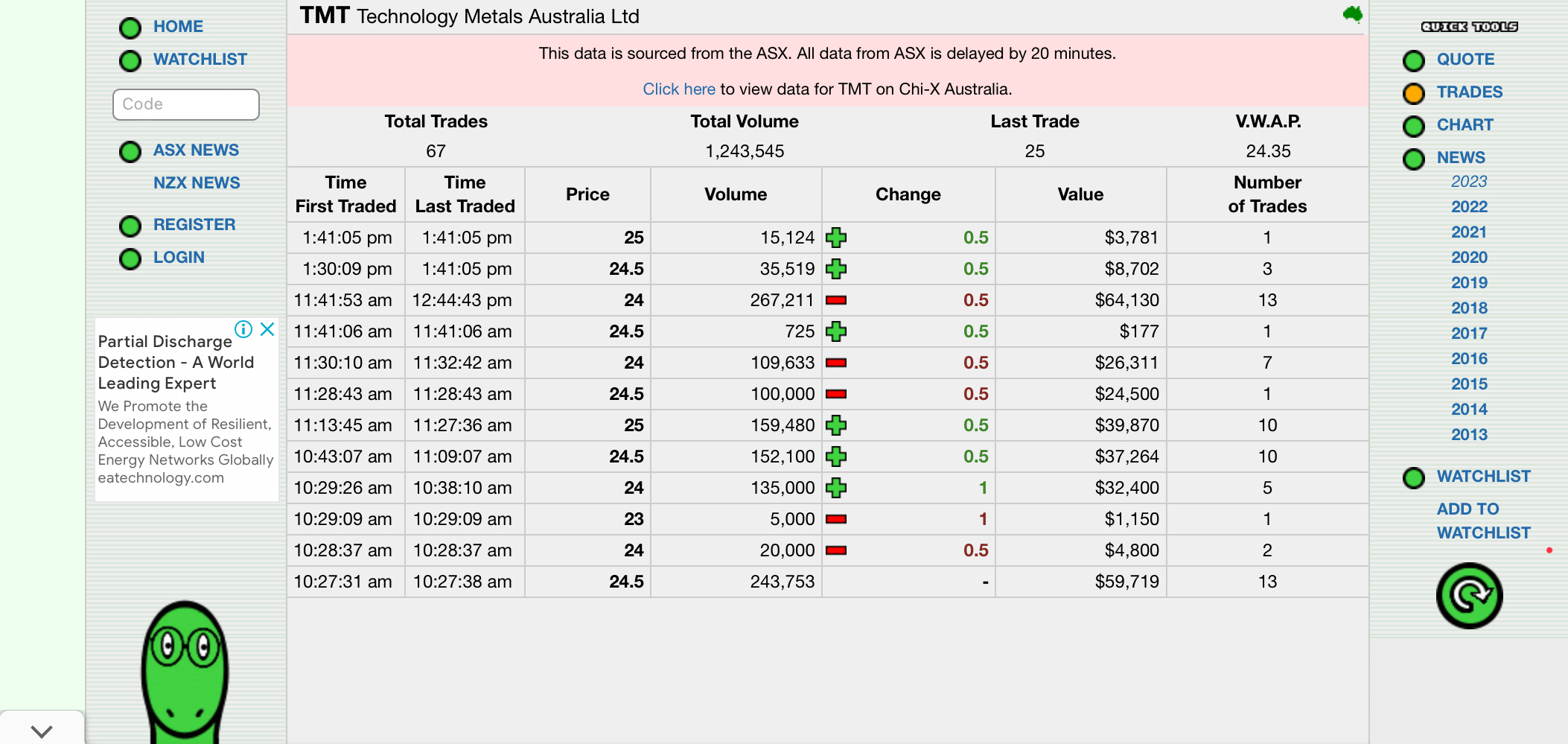This screenshot has width=1568, height=744.
Task: Open the right-side WATCHLIST link
Action: 1484,477
